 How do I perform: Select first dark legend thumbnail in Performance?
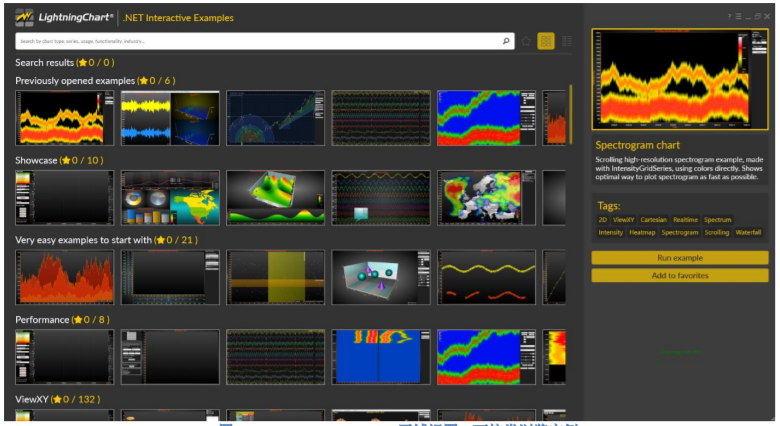pos(65,357)
